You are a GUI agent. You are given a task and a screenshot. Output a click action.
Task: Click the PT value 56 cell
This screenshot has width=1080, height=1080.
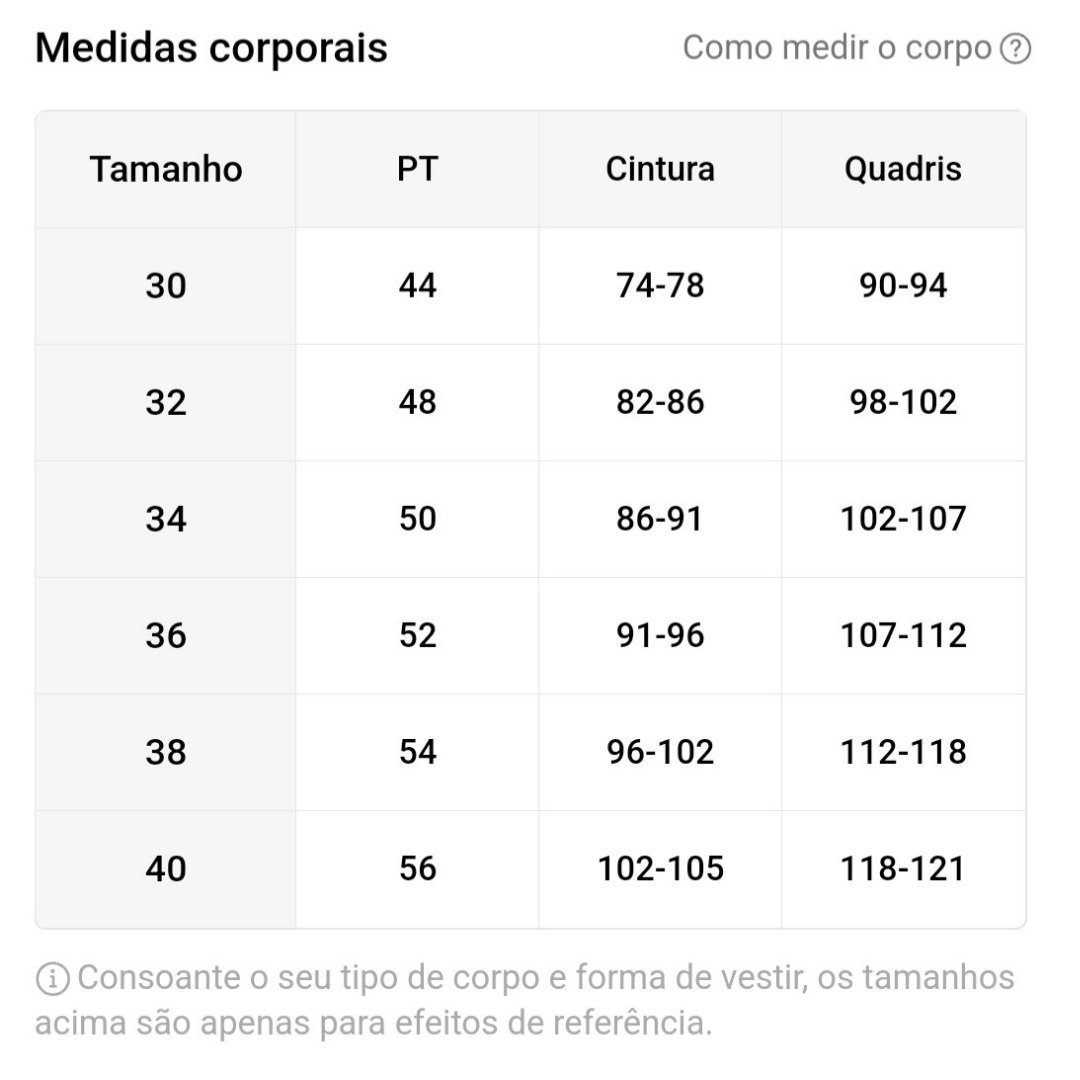417,869
